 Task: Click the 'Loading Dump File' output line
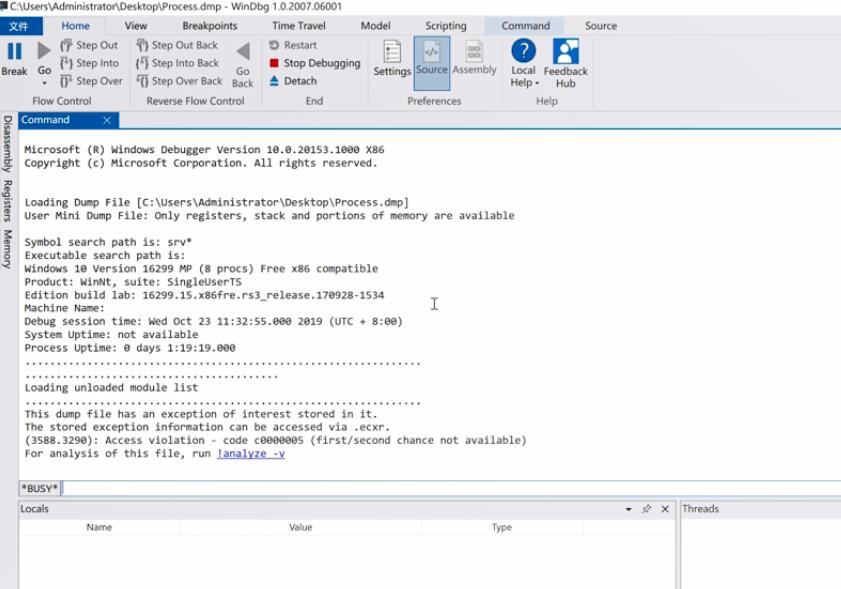217,202
